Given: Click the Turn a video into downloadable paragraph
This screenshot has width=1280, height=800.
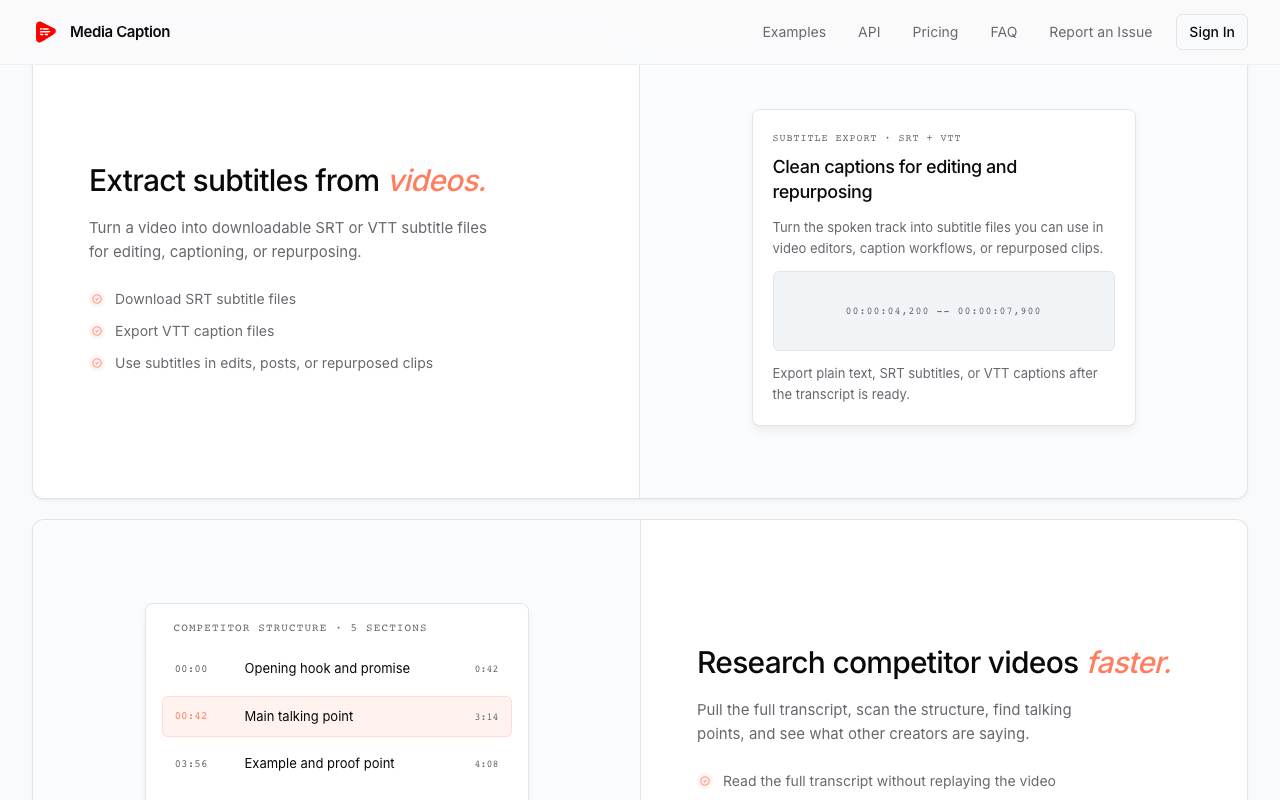Looking at the screenshot, I should (x=288, y=240).
